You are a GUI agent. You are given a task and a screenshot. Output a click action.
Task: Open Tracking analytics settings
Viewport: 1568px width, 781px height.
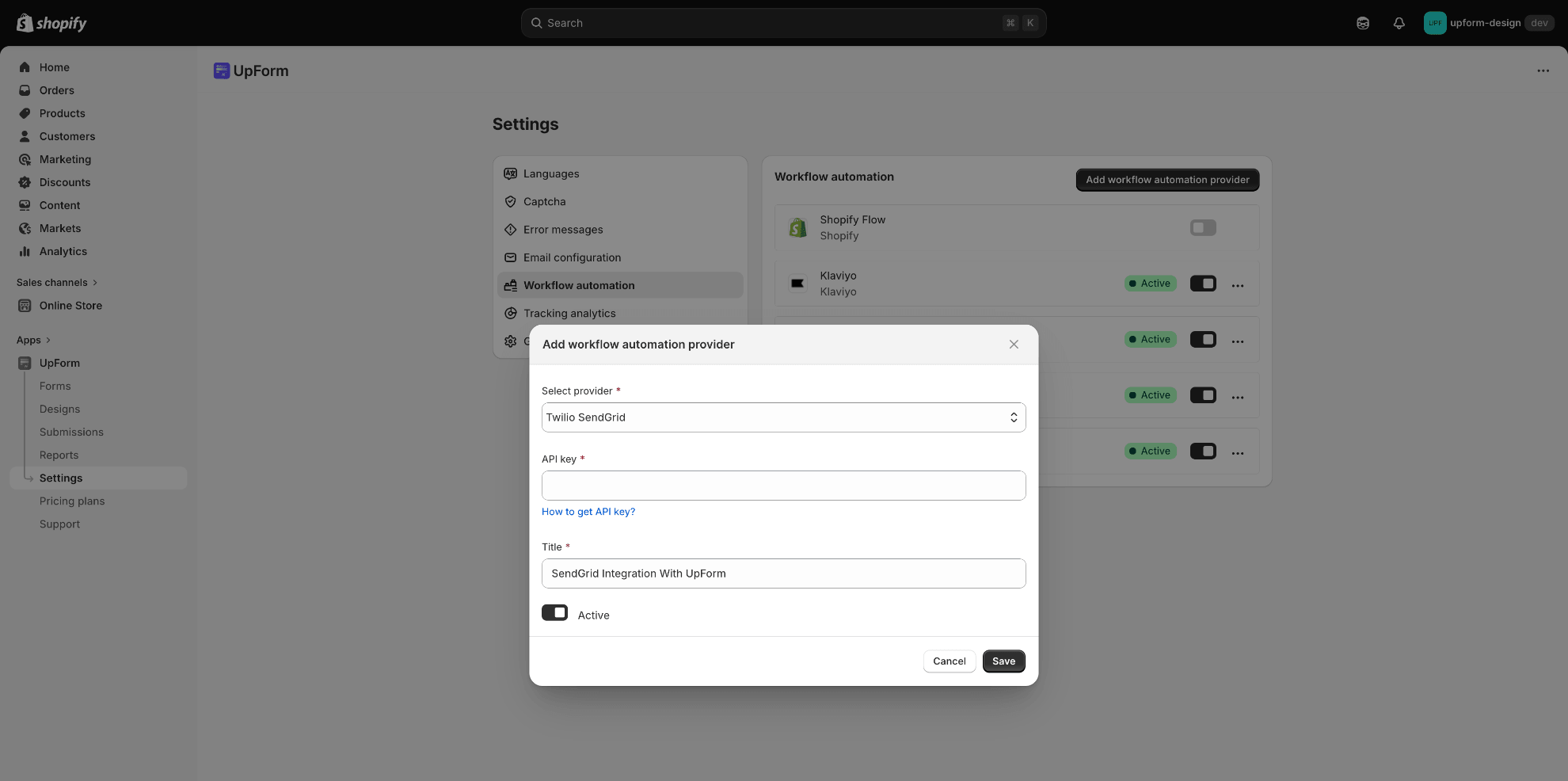click(x=620, y=314)
